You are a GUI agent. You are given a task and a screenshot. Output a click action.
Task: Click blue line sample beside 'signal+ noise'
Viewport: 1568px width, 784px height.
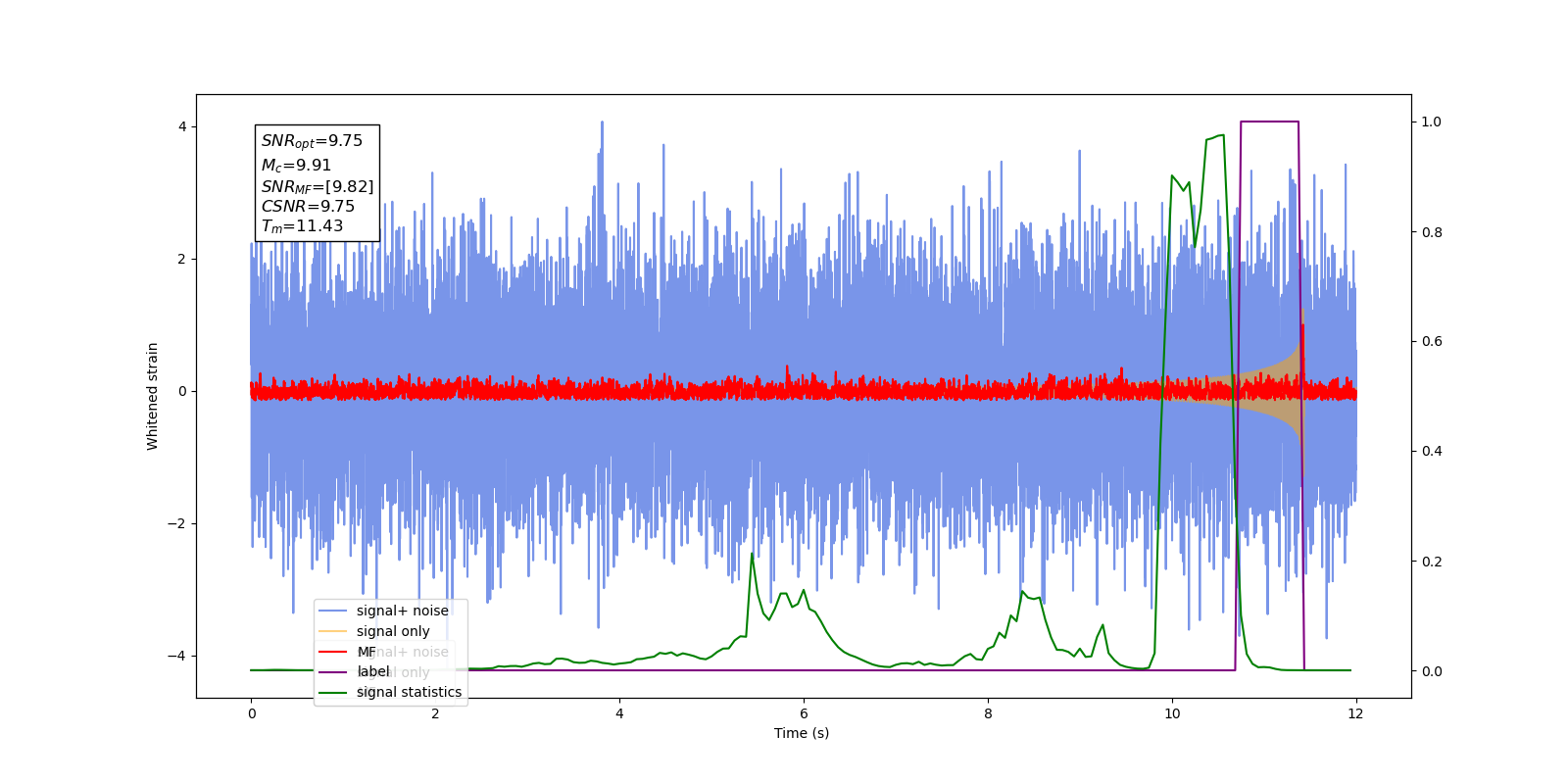333,611
